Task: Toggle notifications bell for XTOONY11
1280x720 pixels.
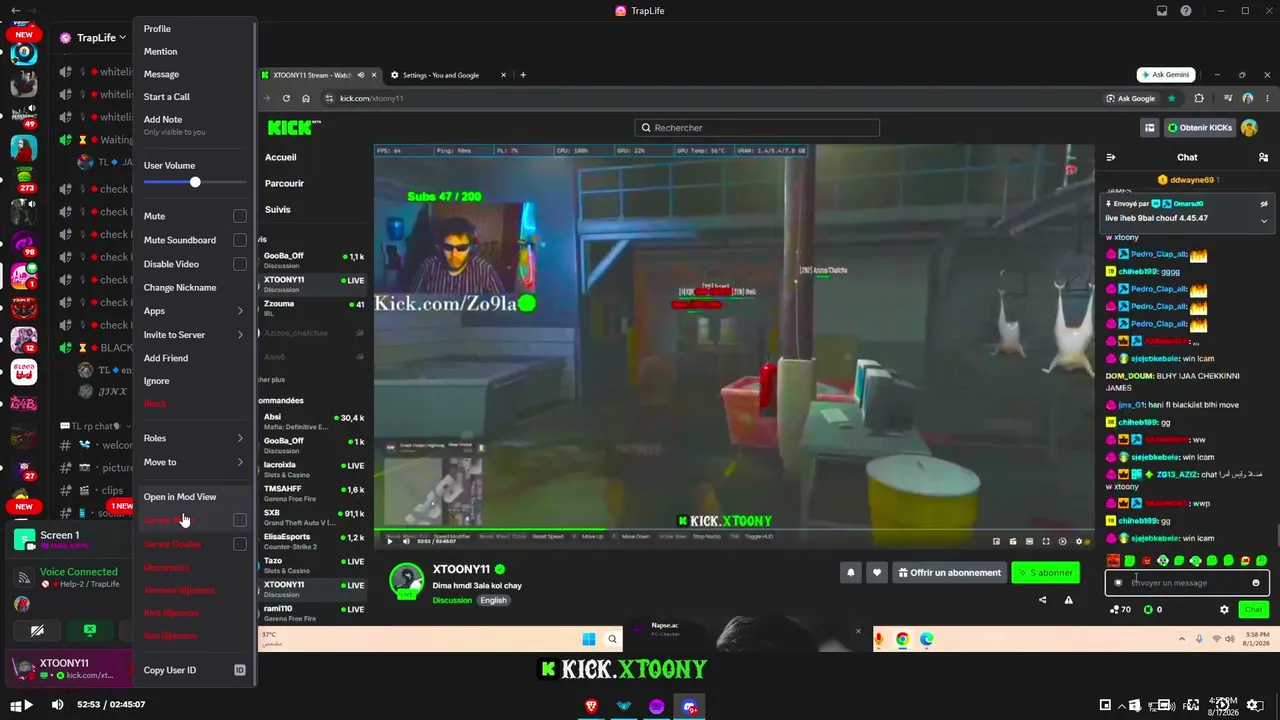Action: [x=851, y=573]
